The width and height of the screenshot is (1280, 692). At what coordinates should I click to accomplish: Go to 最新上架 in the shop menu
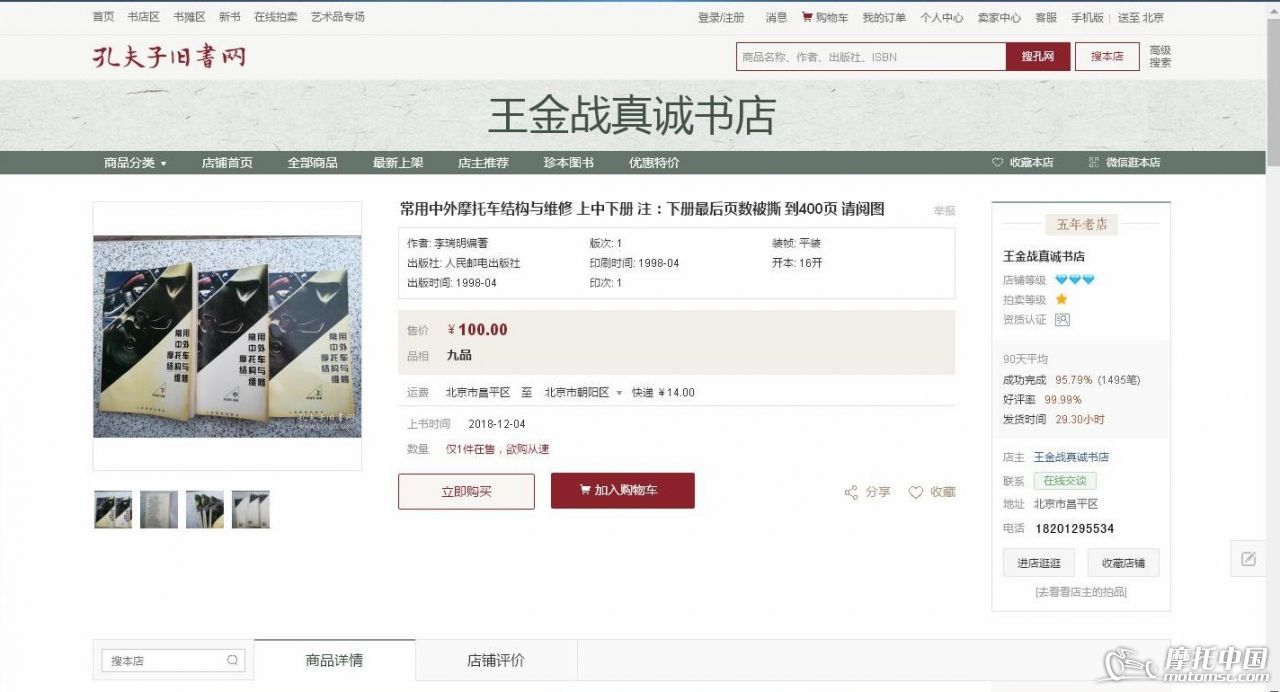[398, 162]
